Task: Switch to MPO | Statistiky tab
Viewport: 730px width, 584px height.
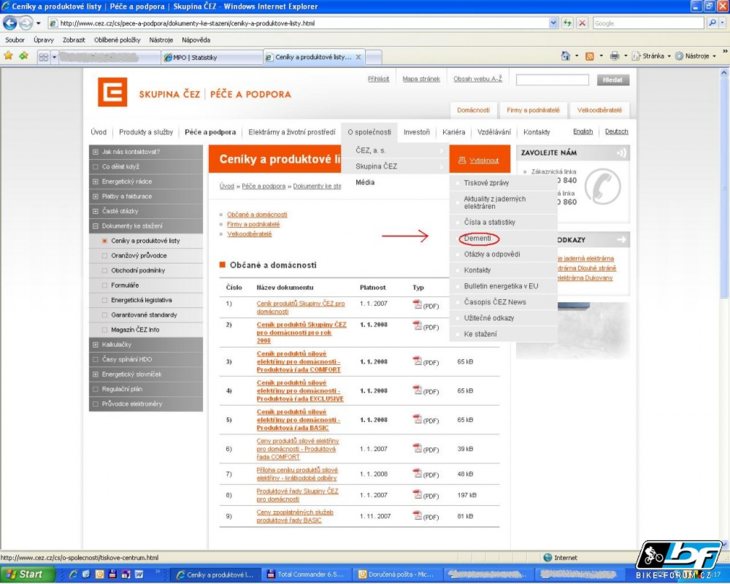Action: (212, 57)
